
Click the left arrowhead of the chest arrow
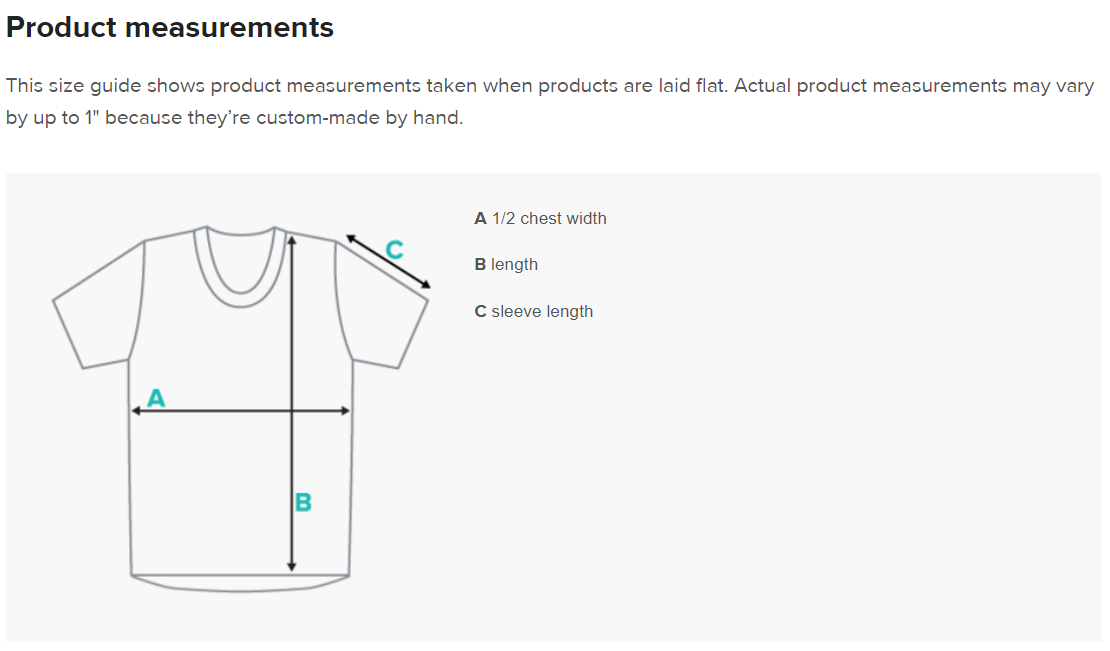coord(136,411)
